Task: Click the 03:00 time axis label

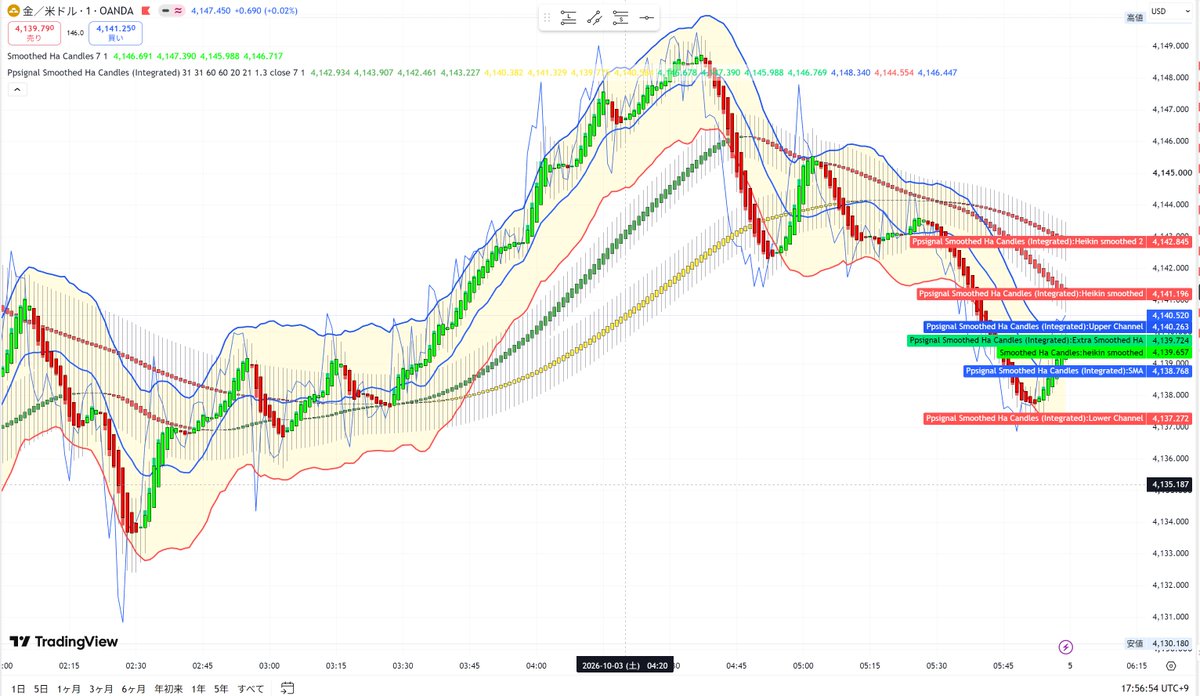Action: pos(269,665)
